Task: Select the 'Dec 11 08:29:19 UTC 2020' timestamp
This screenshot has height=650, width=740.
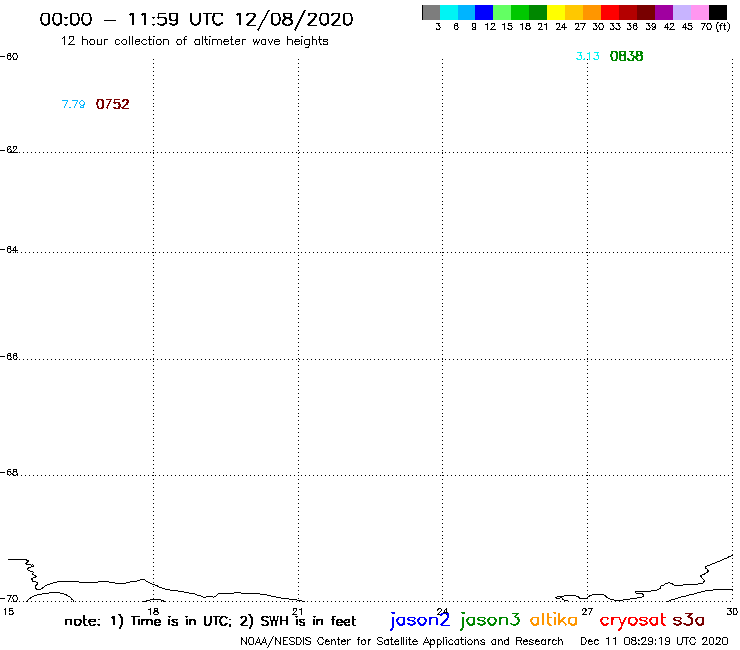Action: [654, 642]
